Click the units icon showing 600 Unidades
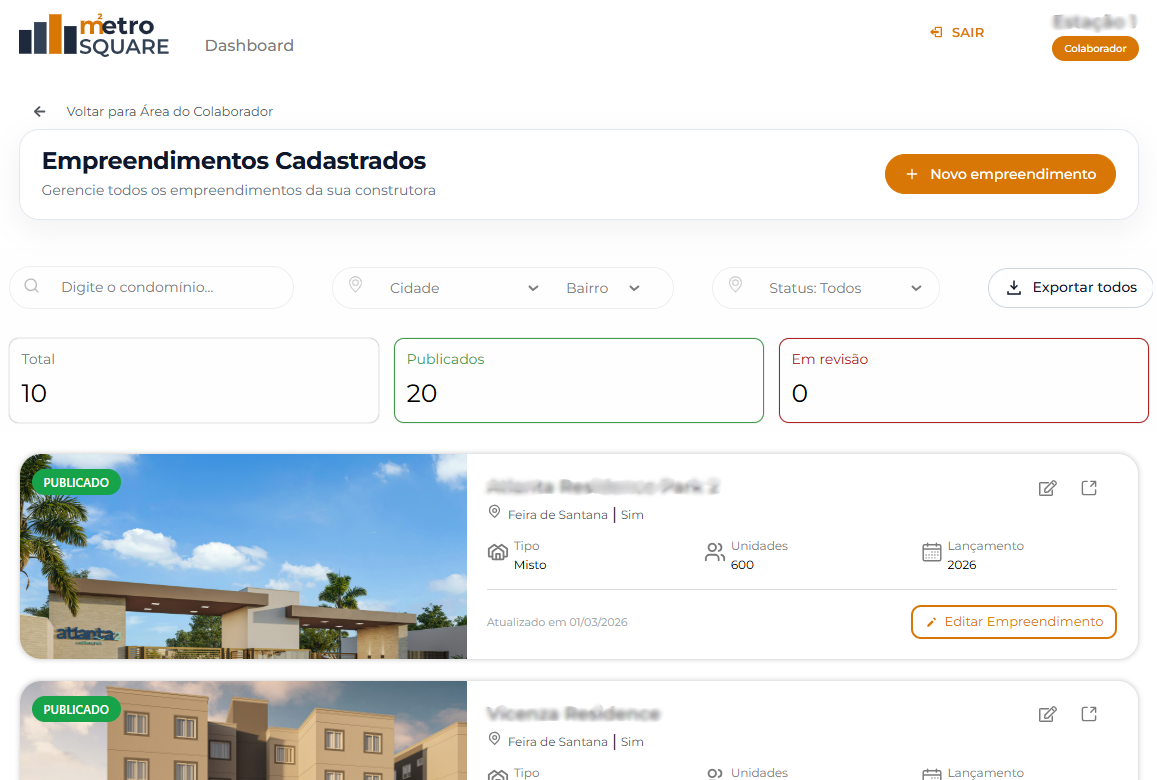The width and height of the screenshot is (1157, 780). tap(714, 551)
